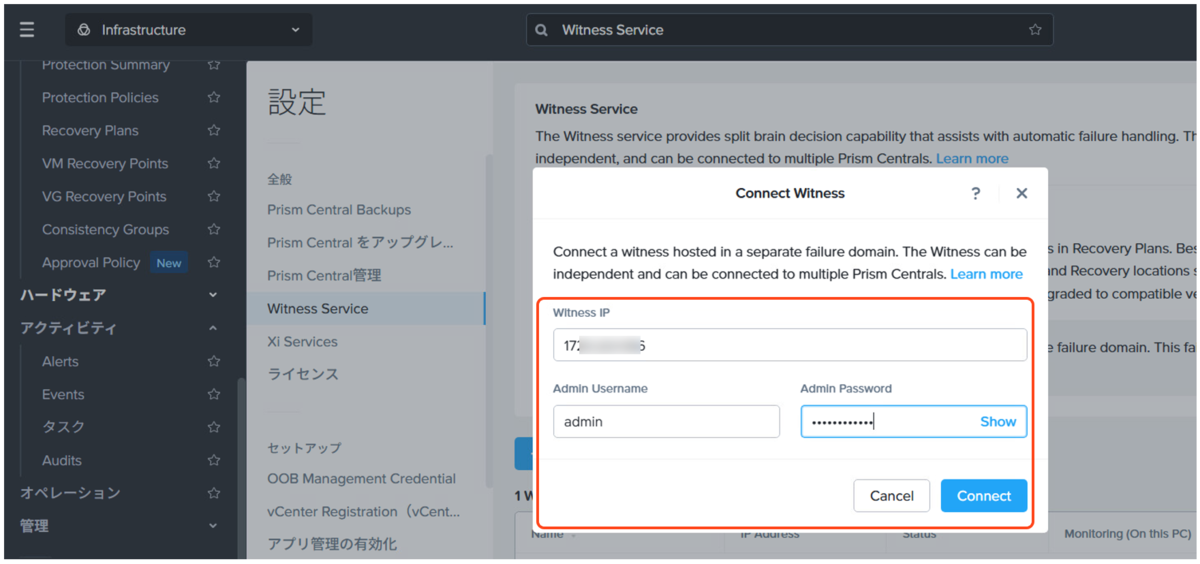Select Xi Services in the settings menu

(302, 342)
